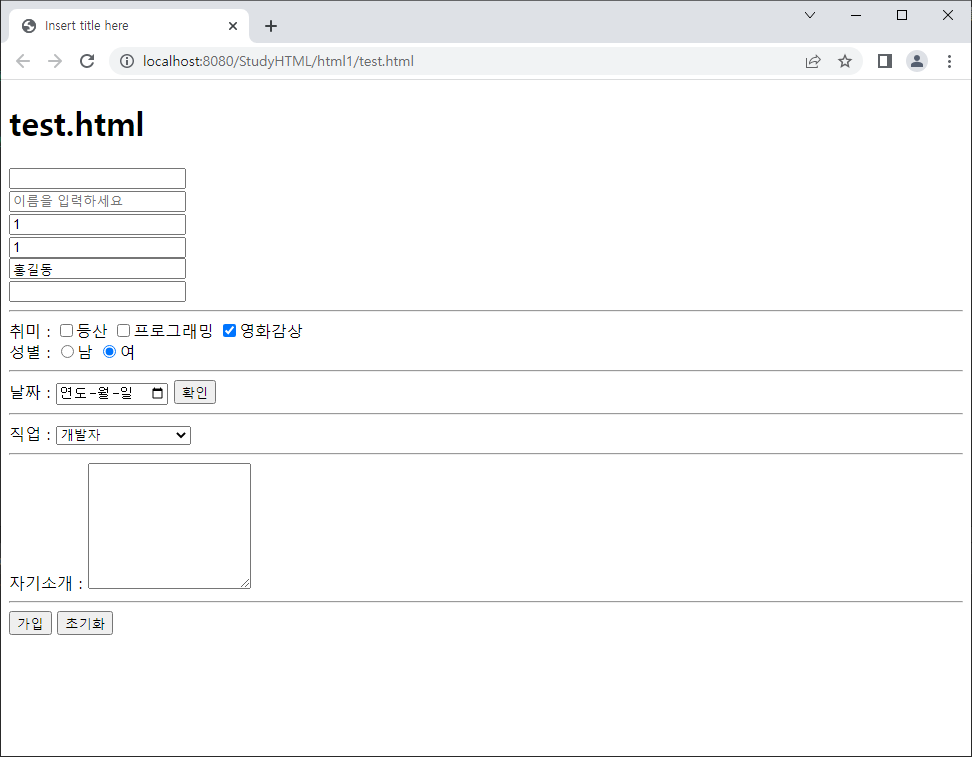The width and height of the screenshot is (972, 757).
Task: Open the browser side panel icon
Action: pyautogui.click(x=885, y=61)
